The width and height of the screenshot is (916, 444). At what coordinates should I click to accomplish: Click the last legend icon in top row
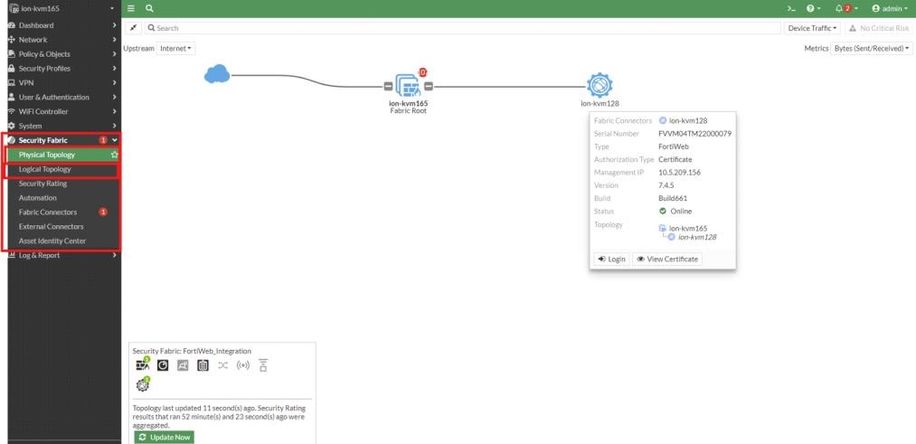pyautogui.click(x=263, y=366)
